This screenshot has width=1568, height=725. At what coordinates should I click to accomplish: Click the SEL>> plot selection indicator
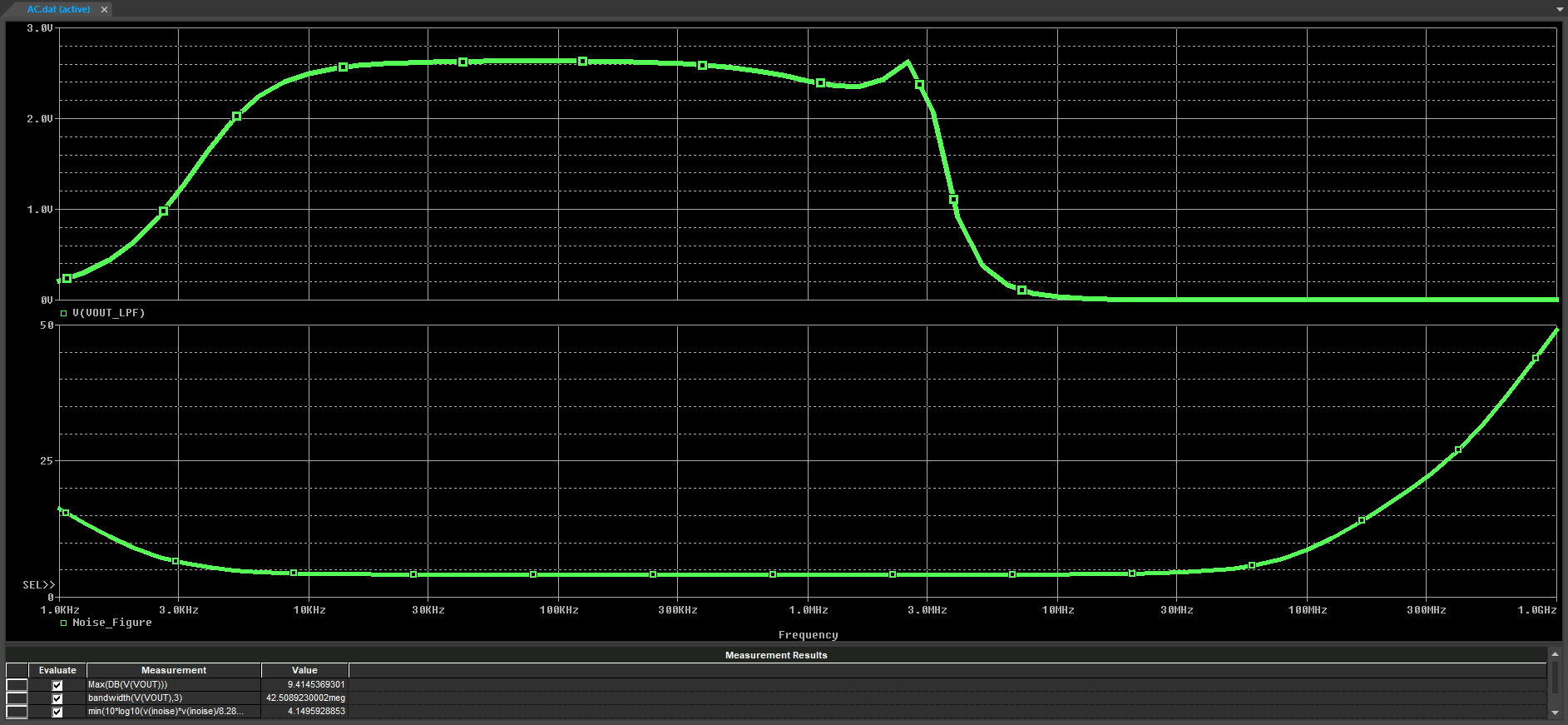coord(38,585)
